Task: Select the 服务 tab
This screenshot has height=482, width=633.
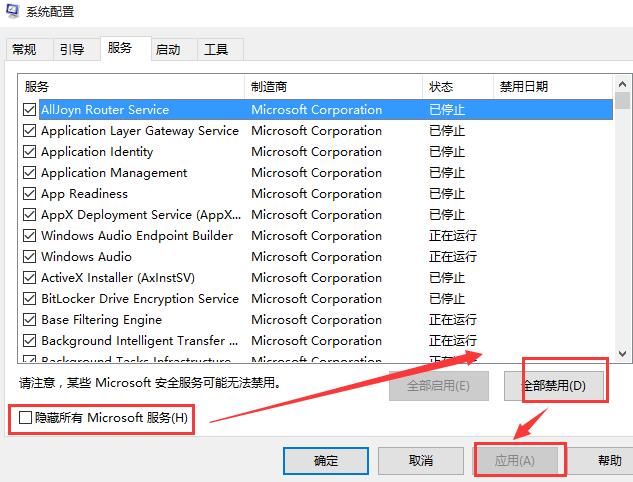Action: point(126,48)
